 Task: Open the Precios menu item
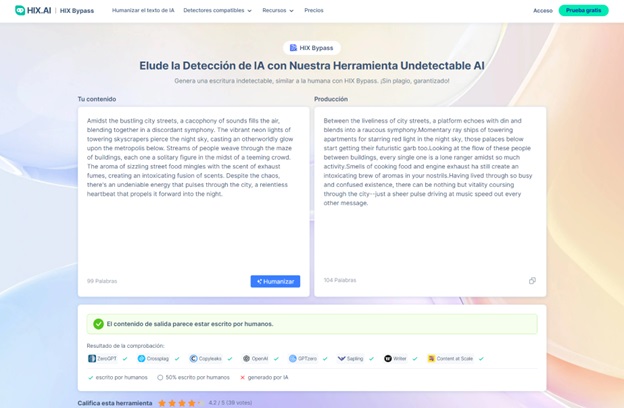click(313, 10)
